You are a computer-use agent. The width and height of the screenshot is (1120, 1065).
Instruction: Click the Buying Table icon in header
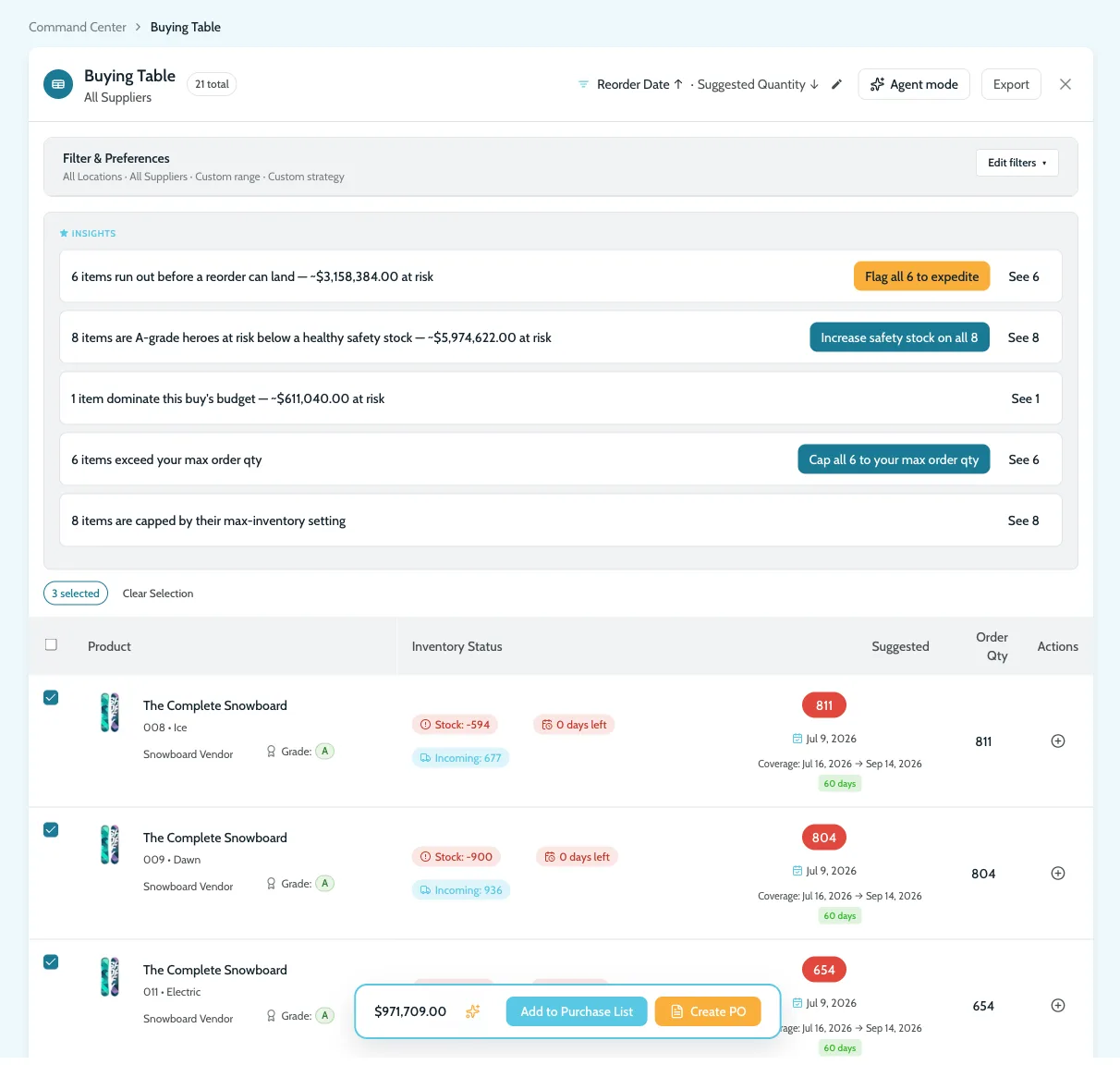[x=58, y=84]
